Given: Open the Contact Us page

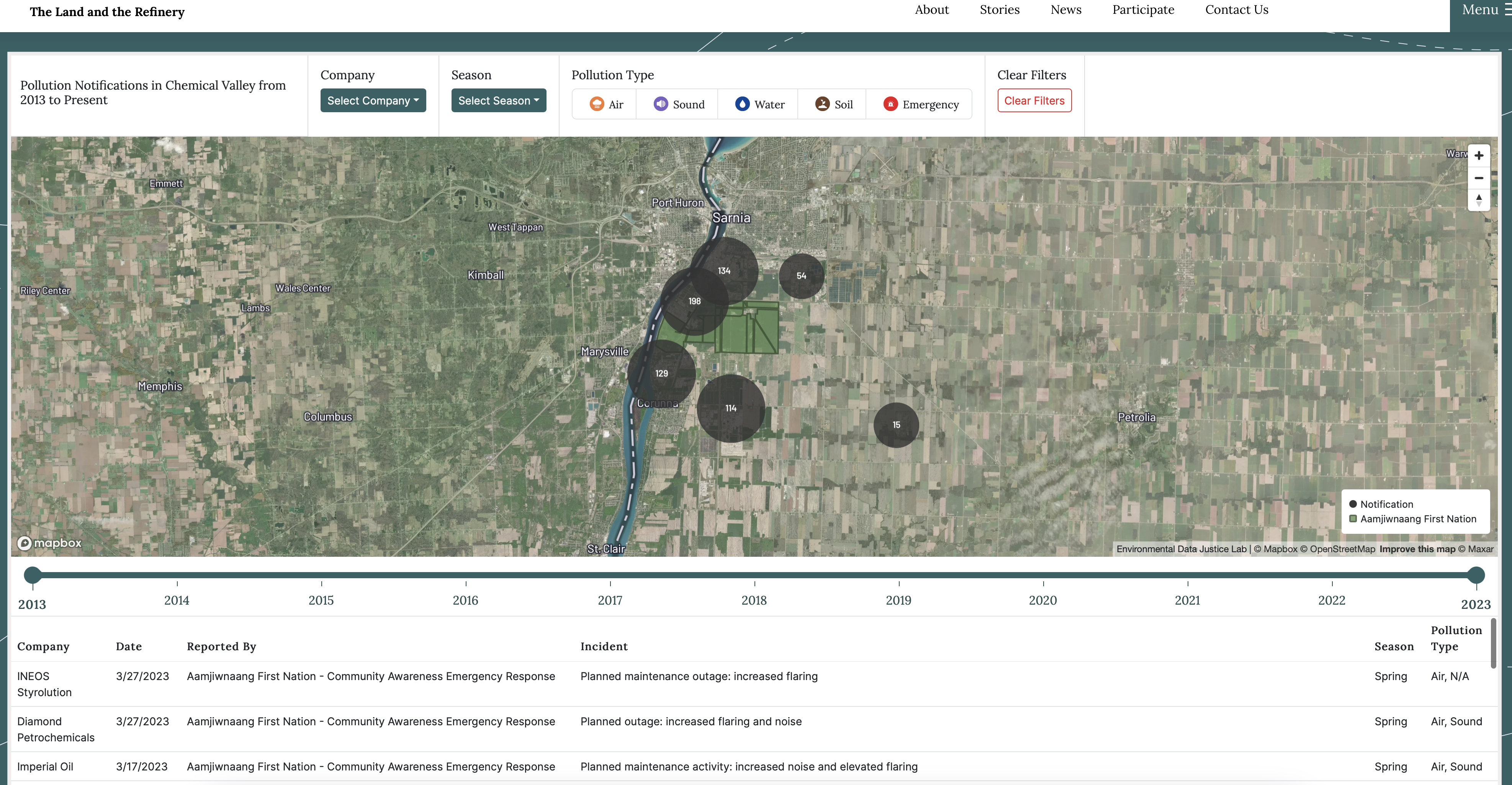Looking at the screenshot, I should pos(1237,10).
